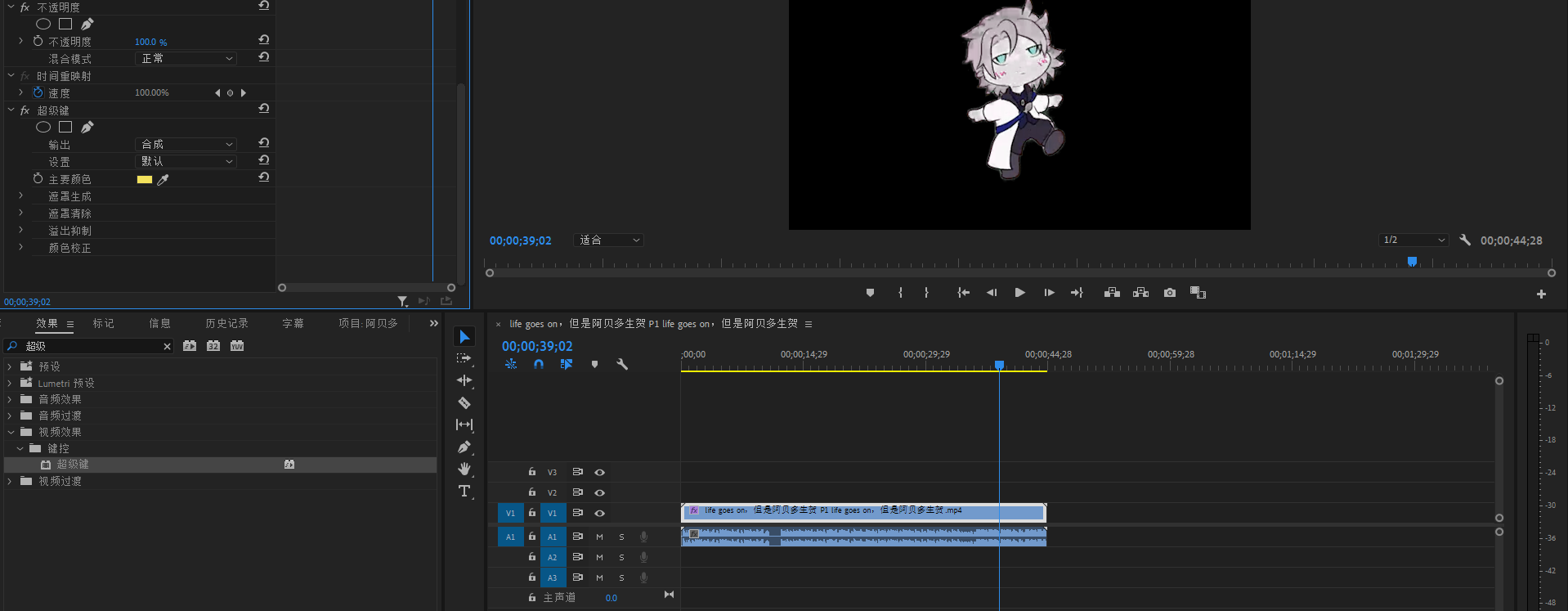Image resolution: width=1568 pixels, height=611 pixels.
Task: Play the program monitor
Action: point(1019,293)
